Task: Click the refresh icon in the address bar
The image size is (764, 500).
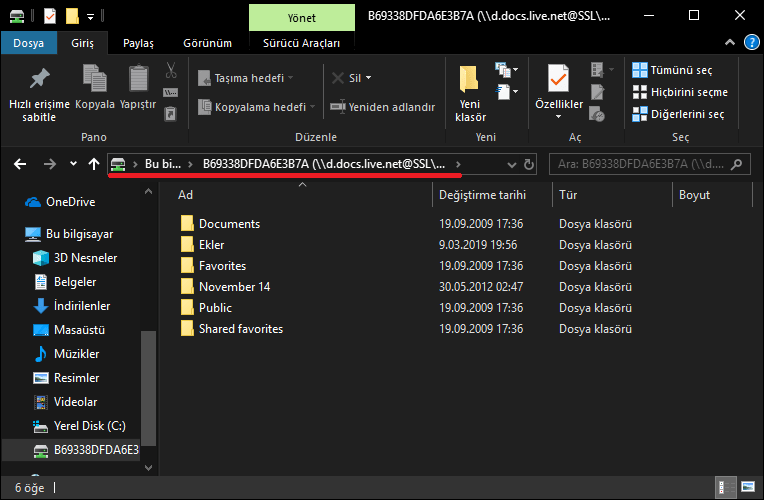Action: point(529,164)
